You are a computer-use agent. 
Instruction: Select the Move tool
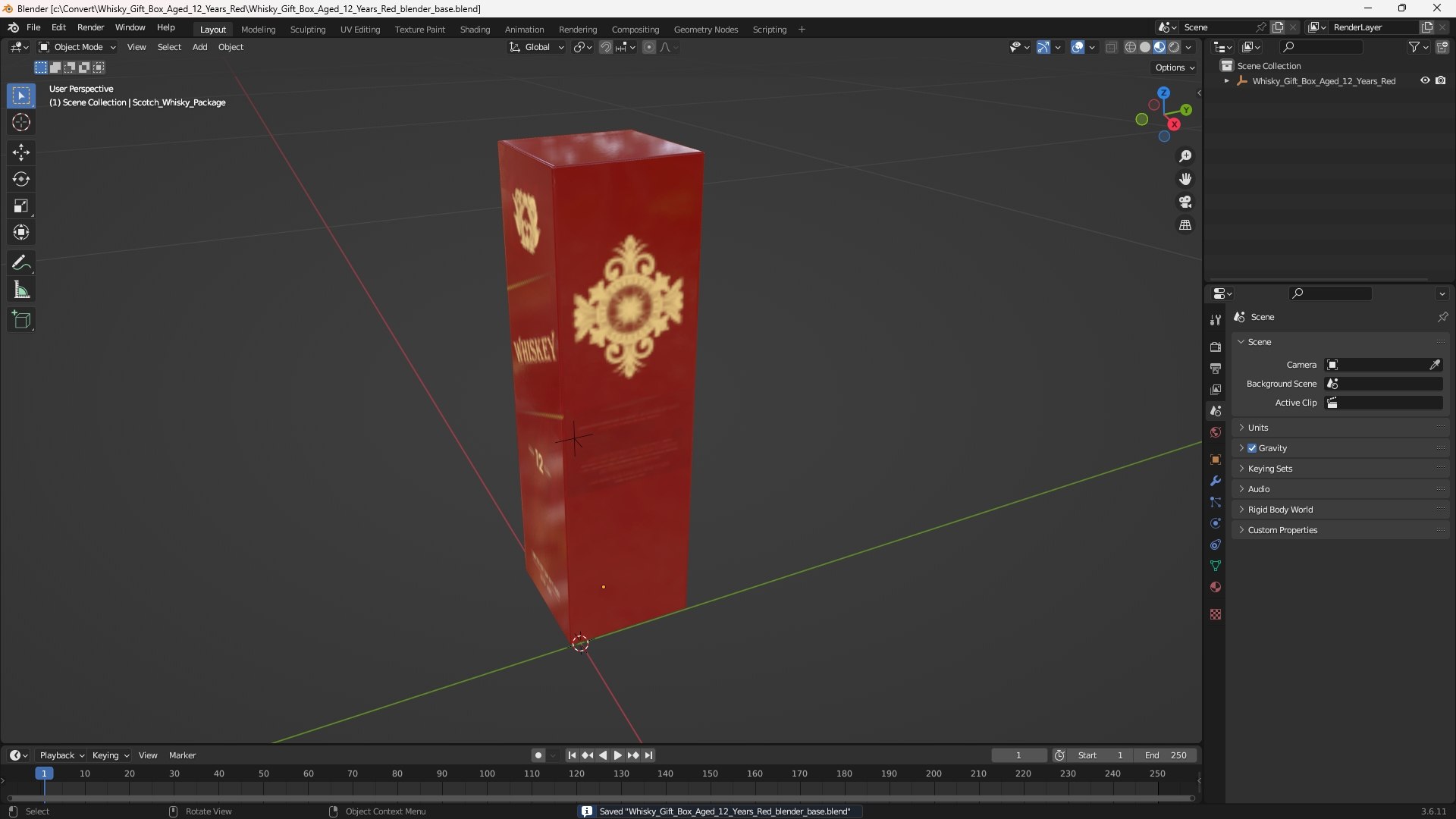tap(21, 152)
